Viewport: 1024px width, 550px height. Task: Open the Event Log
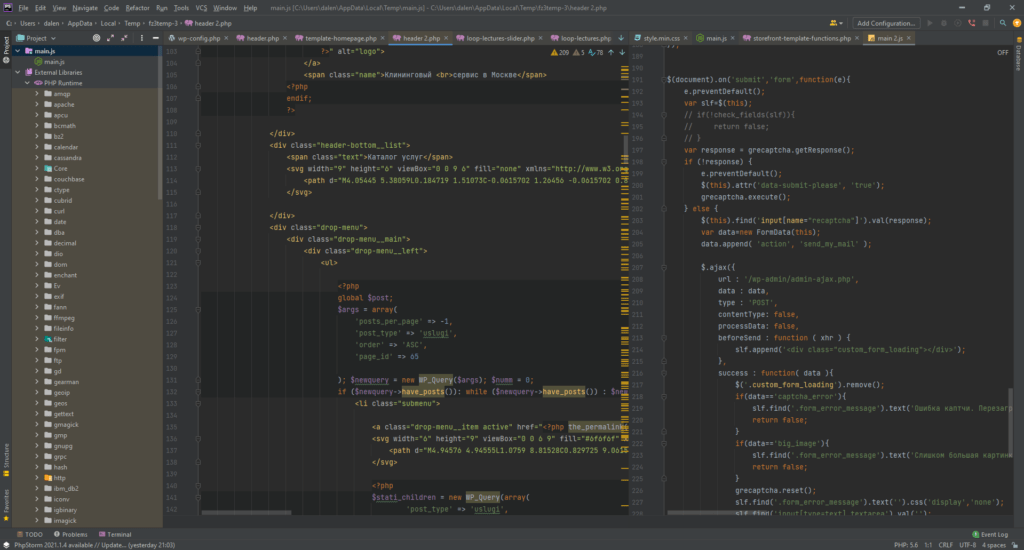(x=990, y=535)
